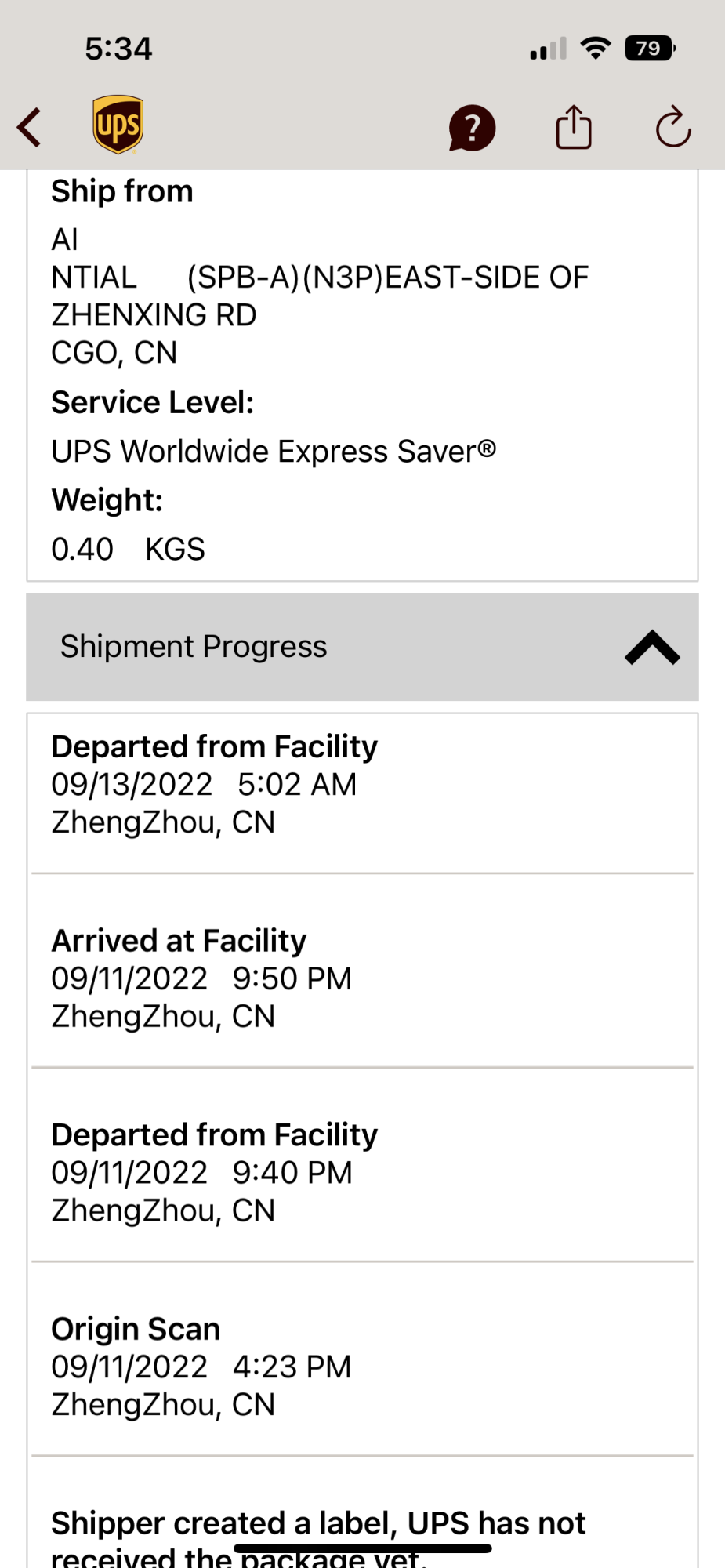Tap the Shipper created a label entry
This screenshot has width=725, height=1568.
click(317, 1525)
